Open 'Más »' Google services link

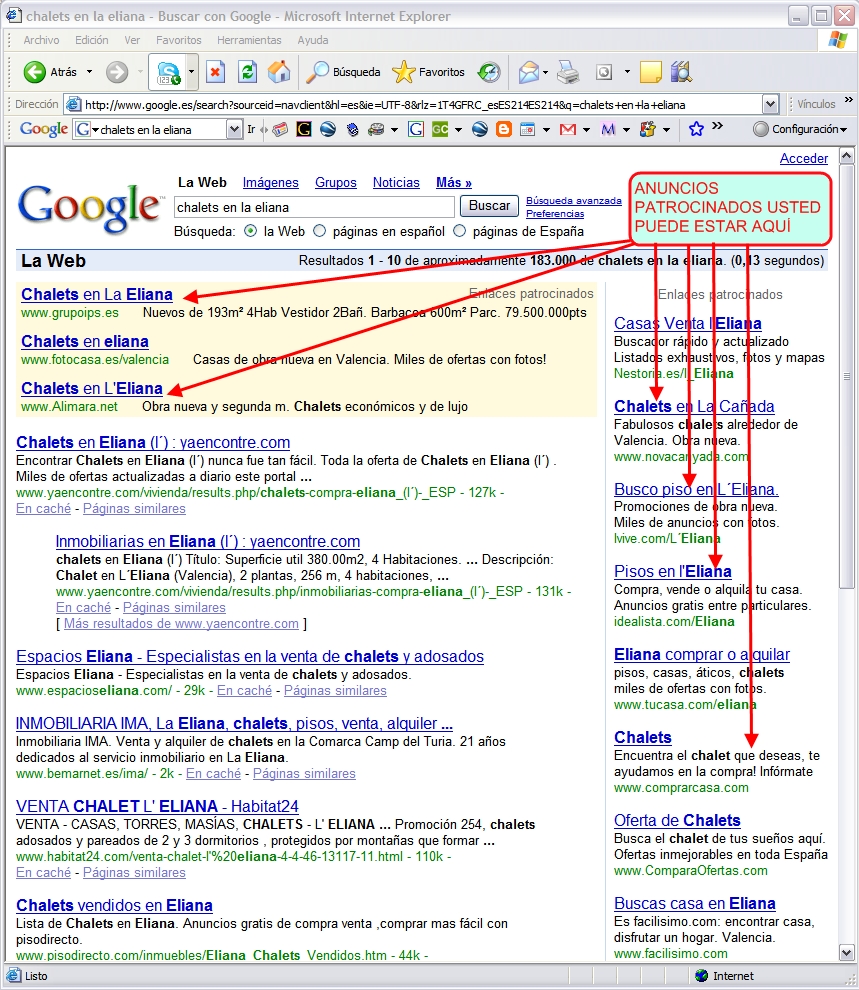click(454, 182)
